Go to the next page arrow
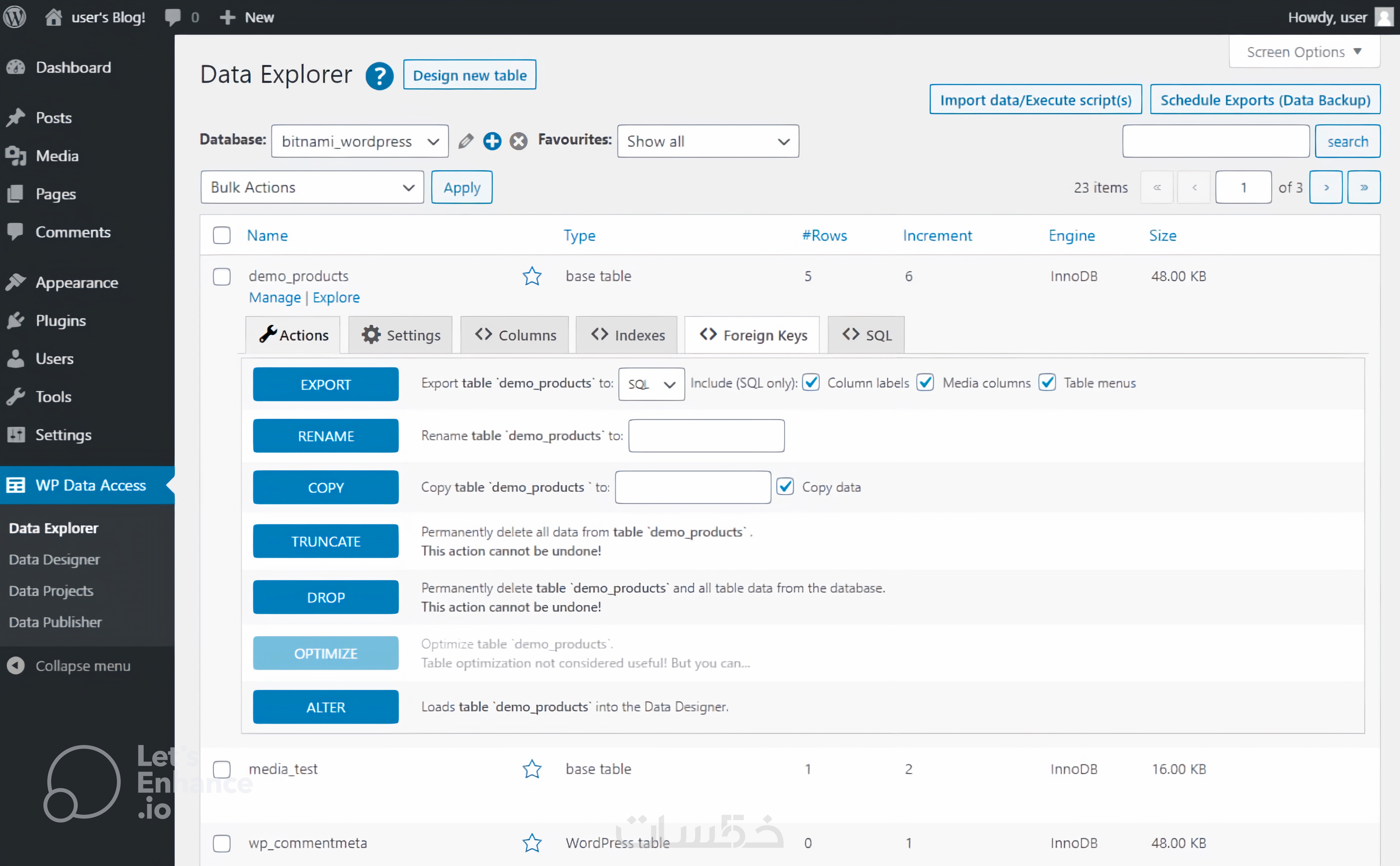Viewport: 1400px width, 866px height. [1326, 187]
